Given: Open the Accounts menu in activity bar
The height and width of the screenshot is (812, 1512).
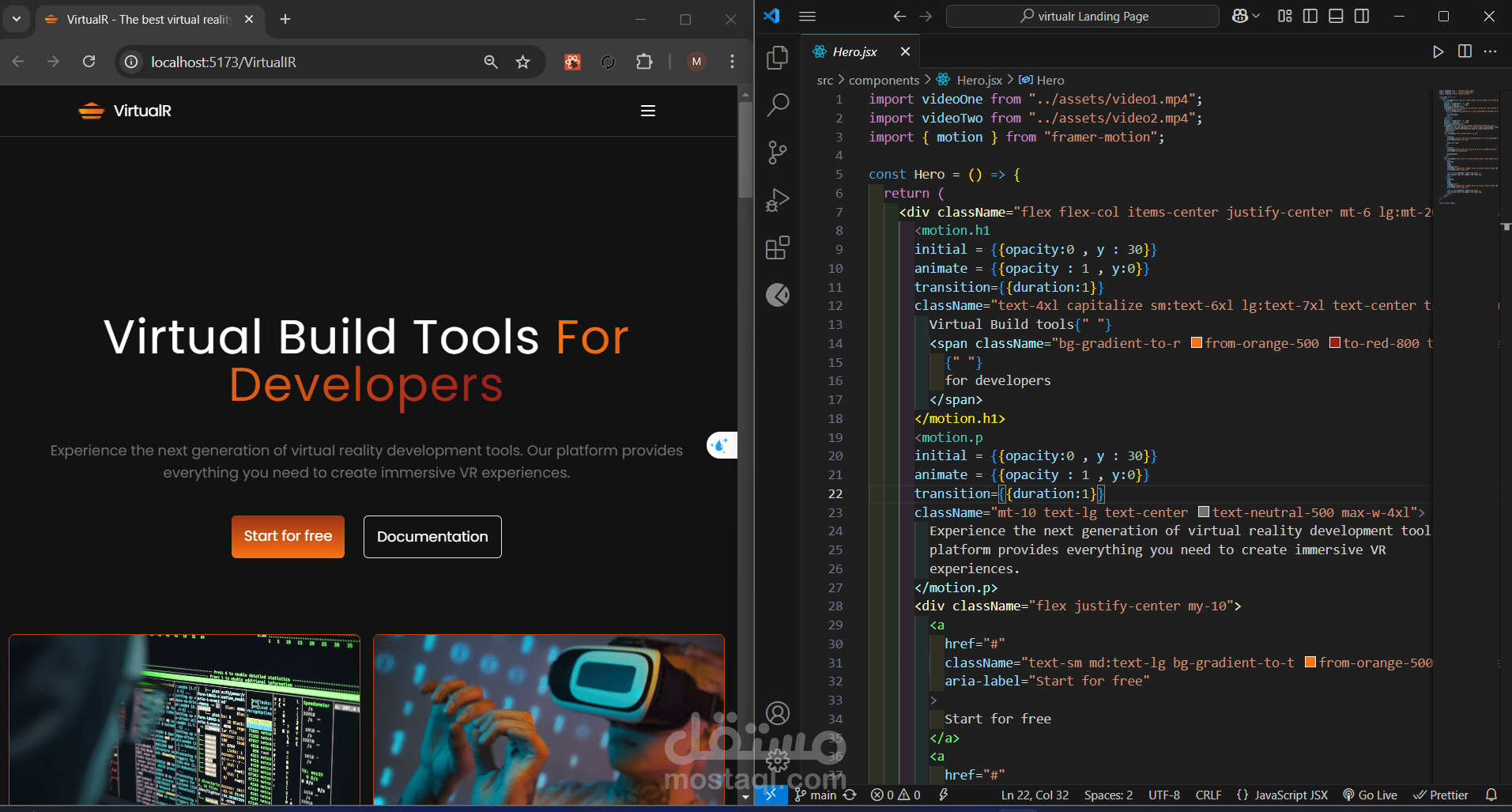Looking at the screenshot, I should 778,714.
